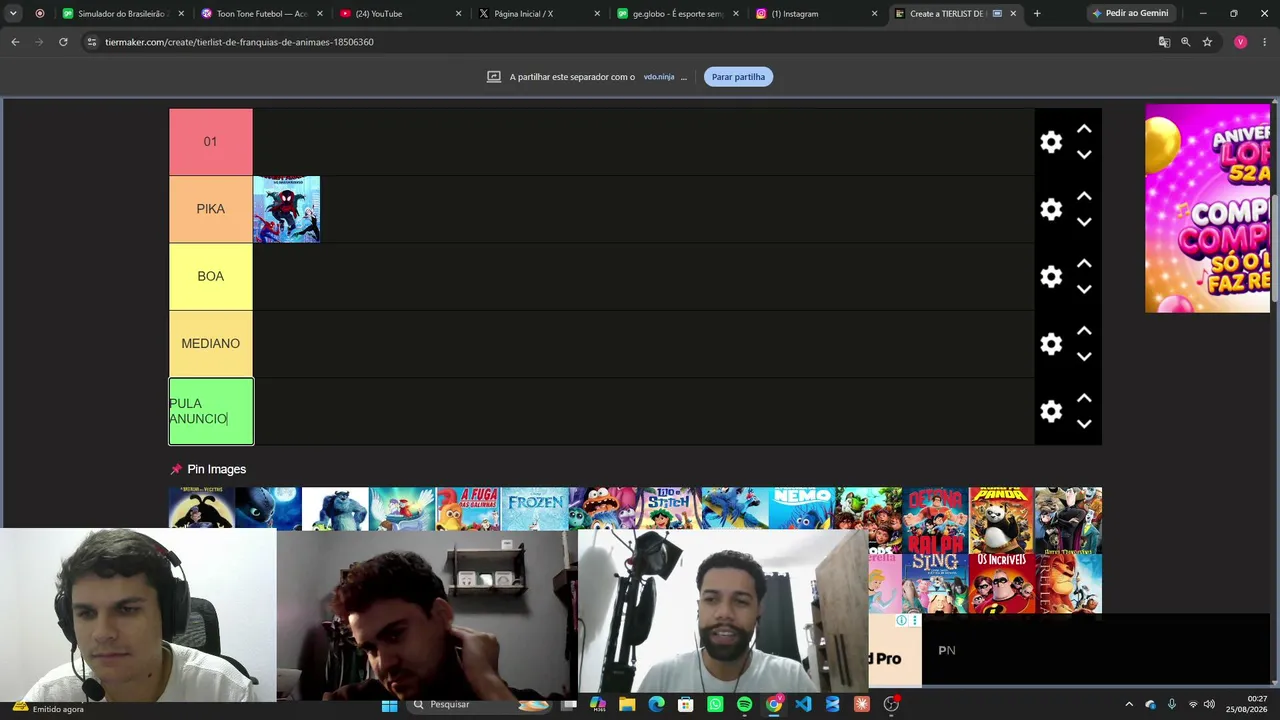
Task: Open the translate page icon
Action: coord(1164,42)
